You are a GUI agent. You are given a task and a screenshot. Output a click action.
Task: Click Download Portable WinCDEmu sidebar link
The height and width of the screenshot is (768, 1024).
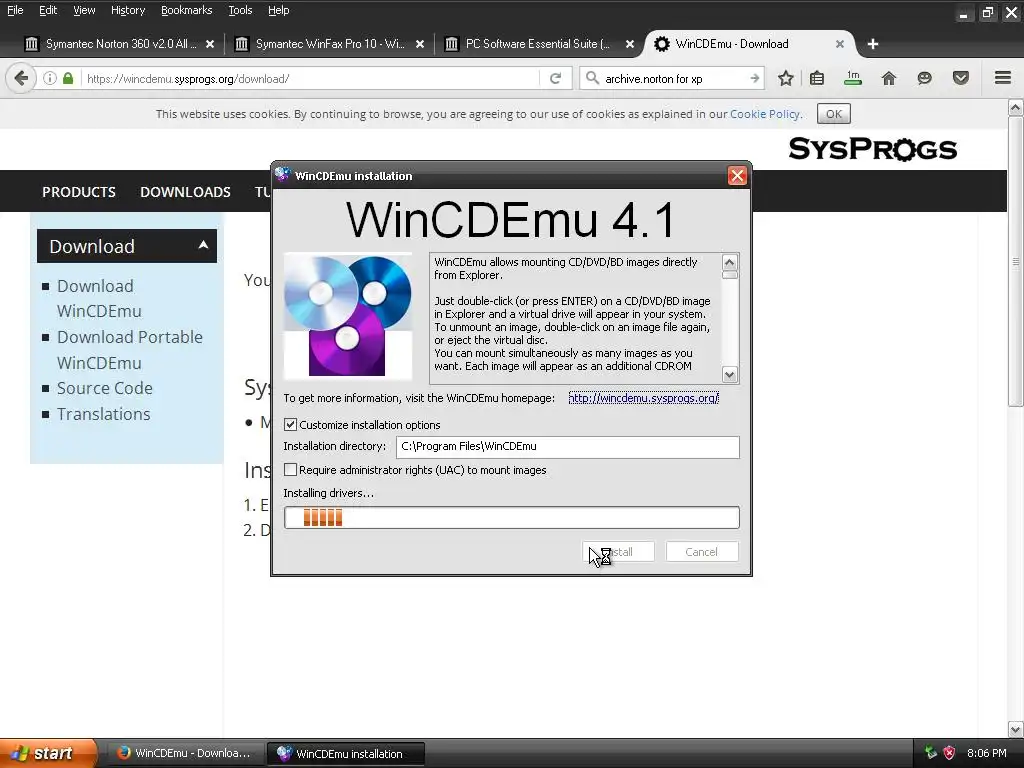[x=129, y=349]
